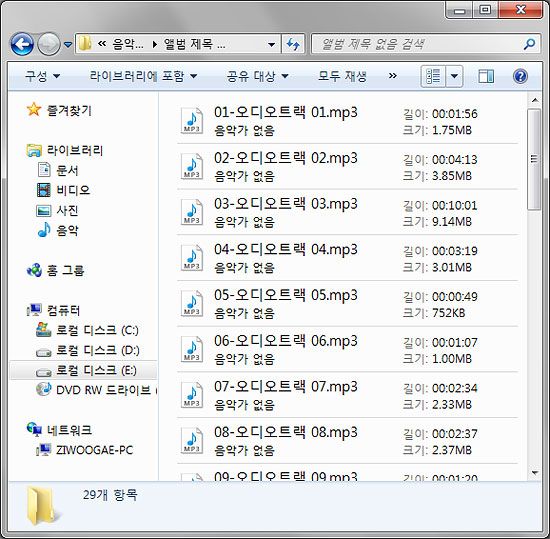Click the 라이브러리 folder icon
Viewport: 550px width, 539px height.
point(34,150)
